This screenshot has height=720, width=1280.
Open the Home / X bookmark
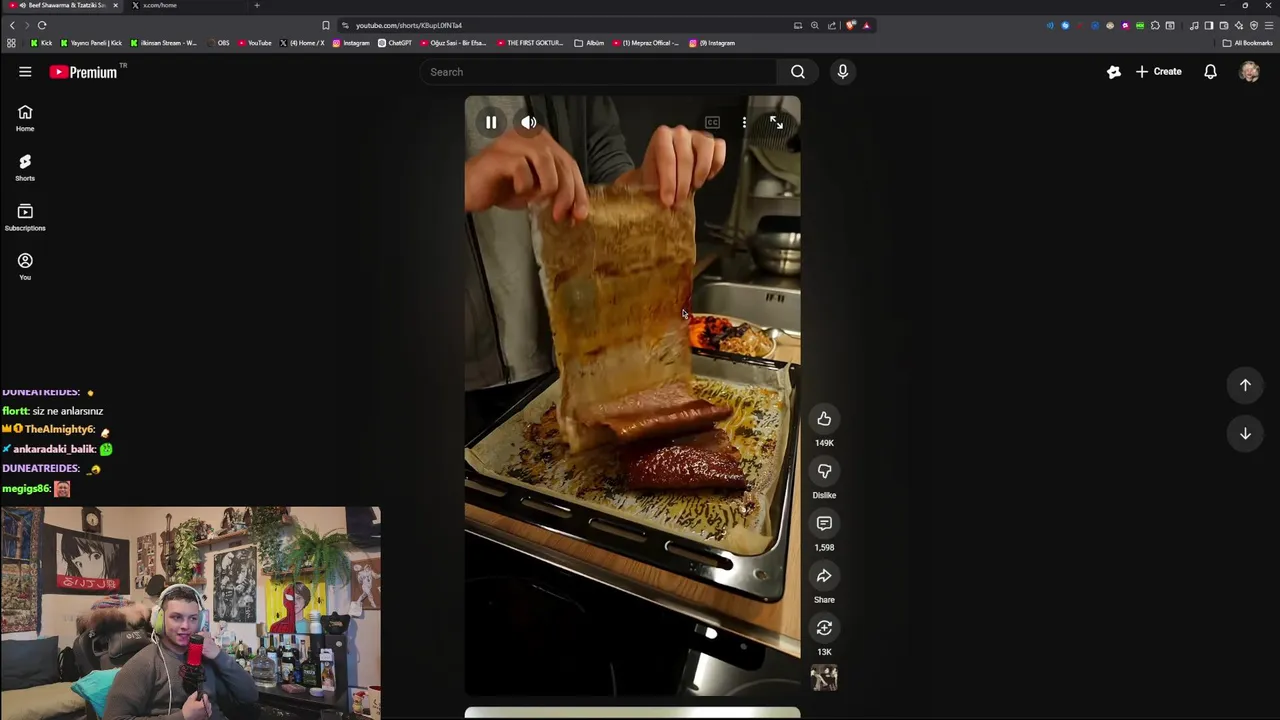point(302,43)
